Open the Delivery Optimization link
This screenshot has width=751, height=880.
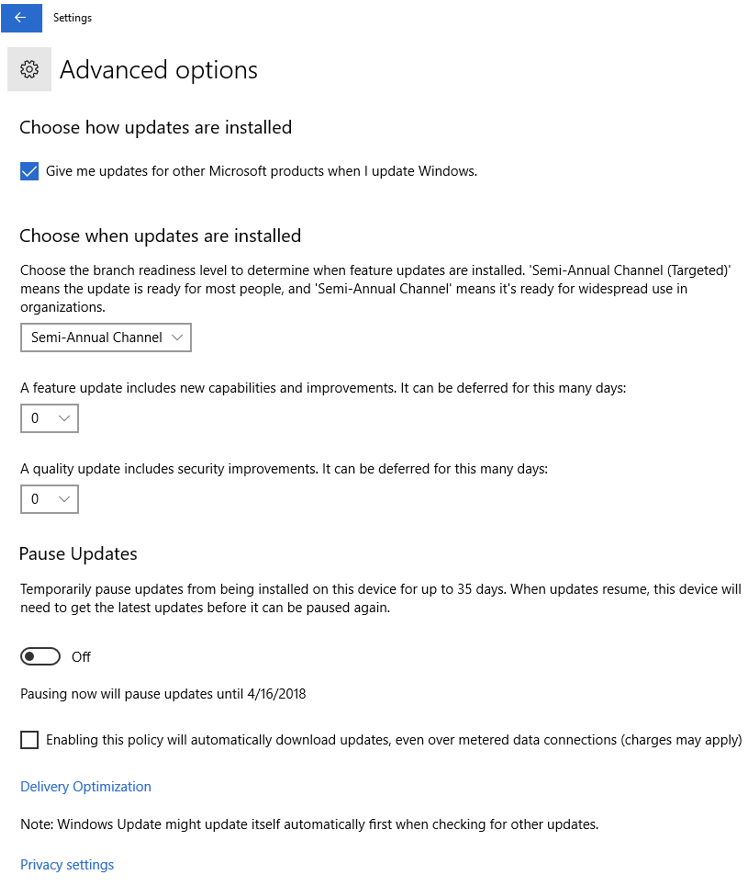pyautogui.click(x=86, y=787)
